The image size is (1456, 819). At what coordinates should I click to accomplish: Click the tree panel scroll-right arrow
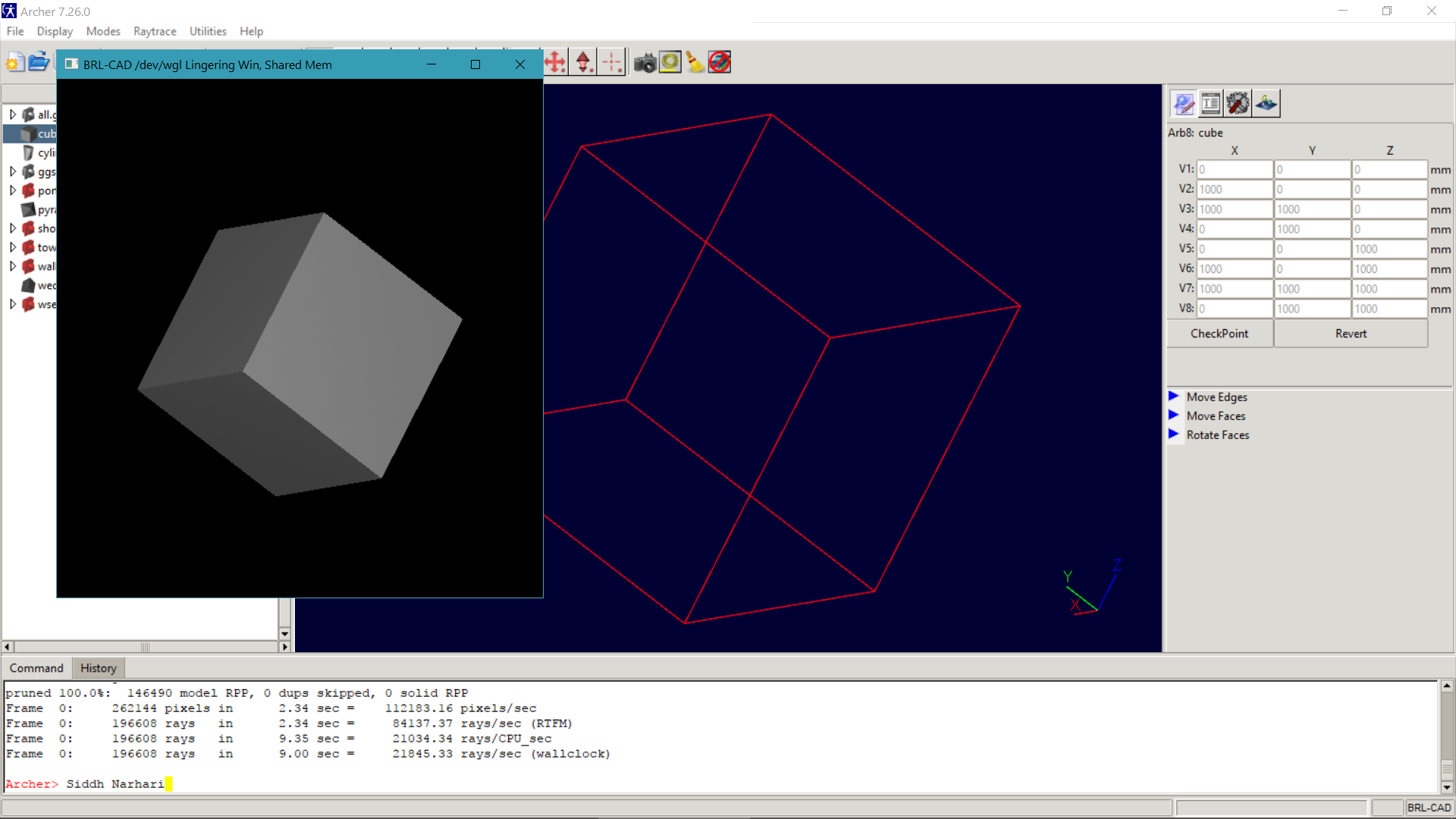(x=285, y=647)
